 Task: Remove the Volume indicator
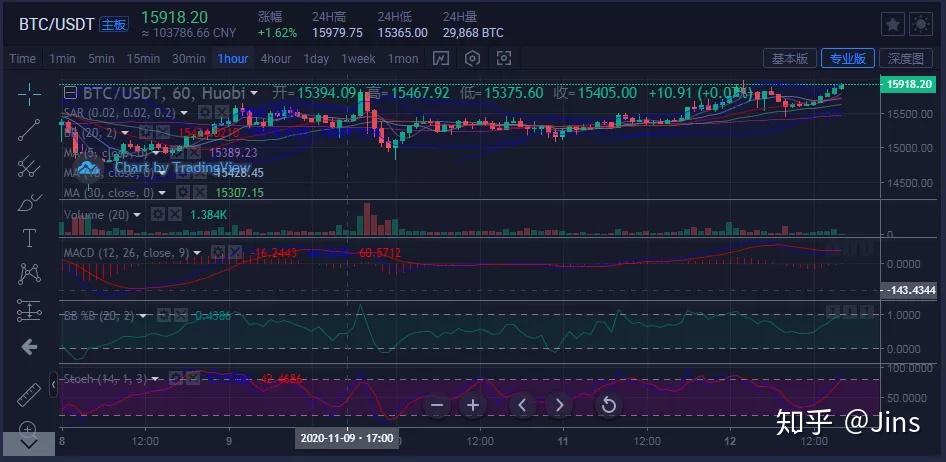174,214
